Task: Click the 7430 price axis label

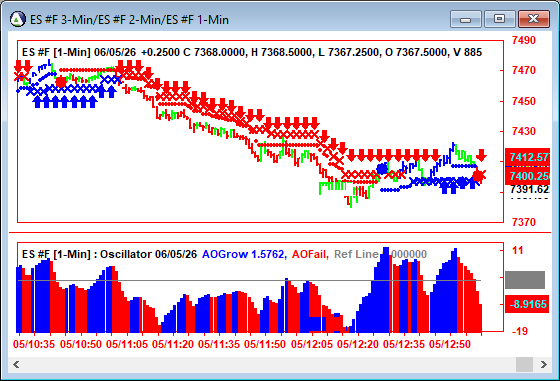Action: pyautogui.click(x=524, y=131)
